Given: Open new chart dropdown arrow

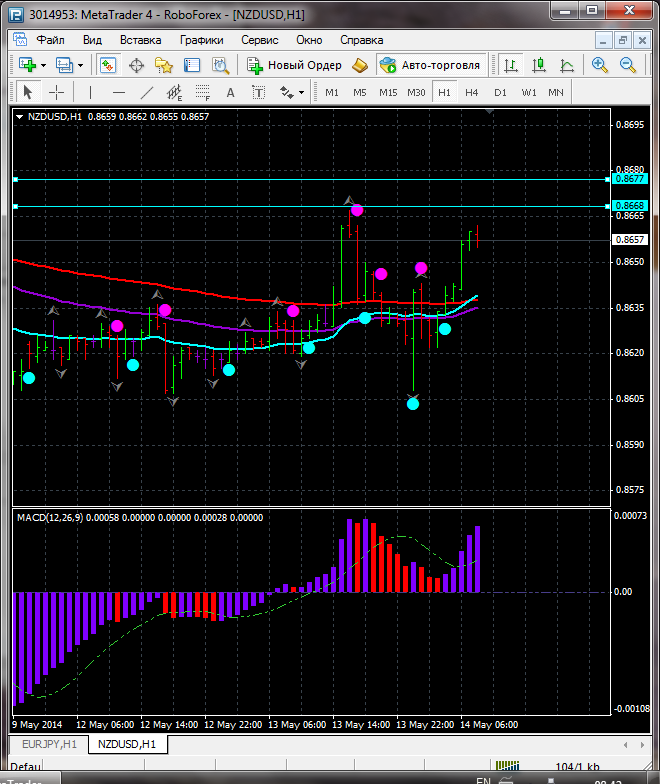Looking at the screenshot, I should [x=44, y=65].
